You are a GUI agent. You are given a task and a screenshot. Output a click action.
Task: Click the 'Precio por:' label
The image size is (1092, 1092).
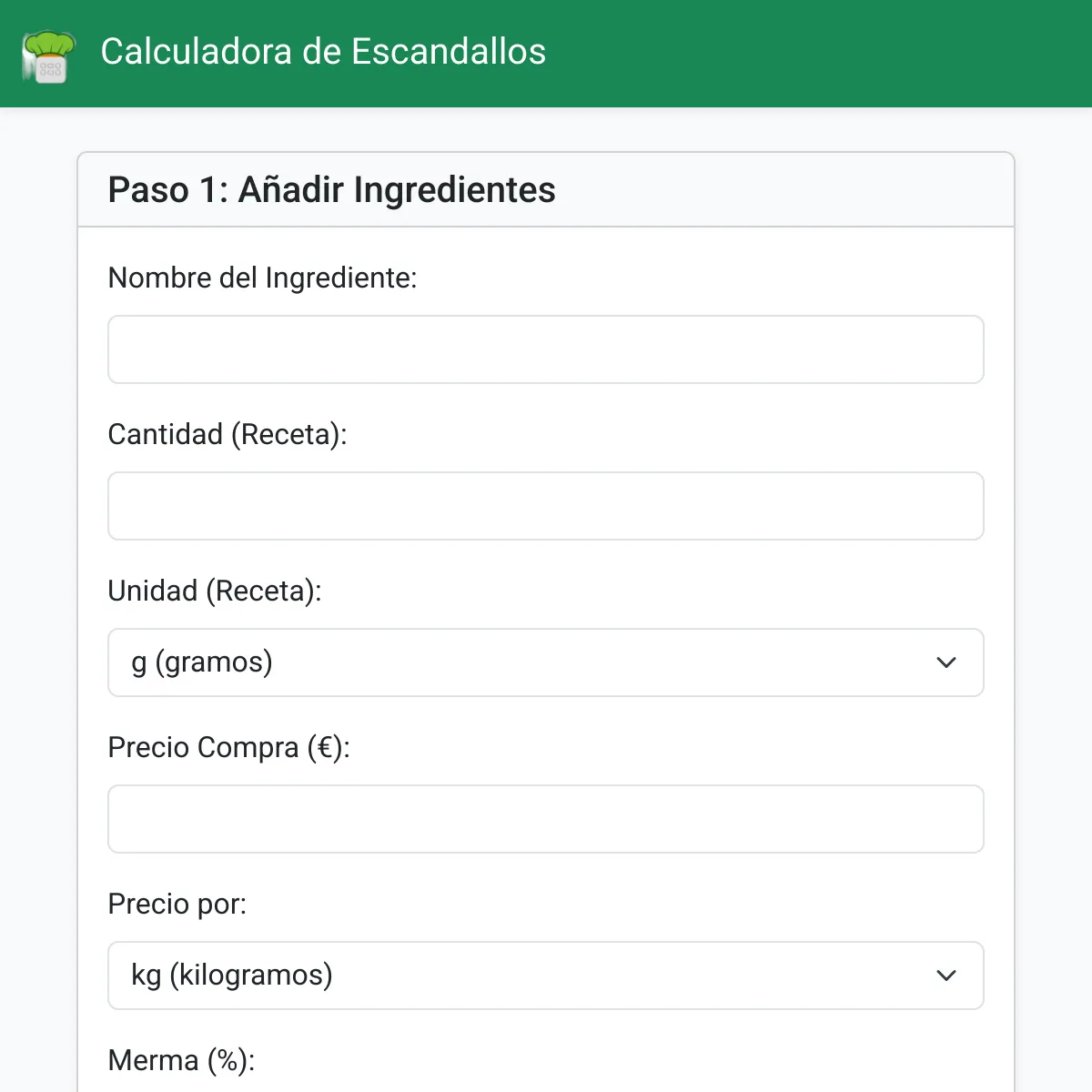tap(177, 904)
